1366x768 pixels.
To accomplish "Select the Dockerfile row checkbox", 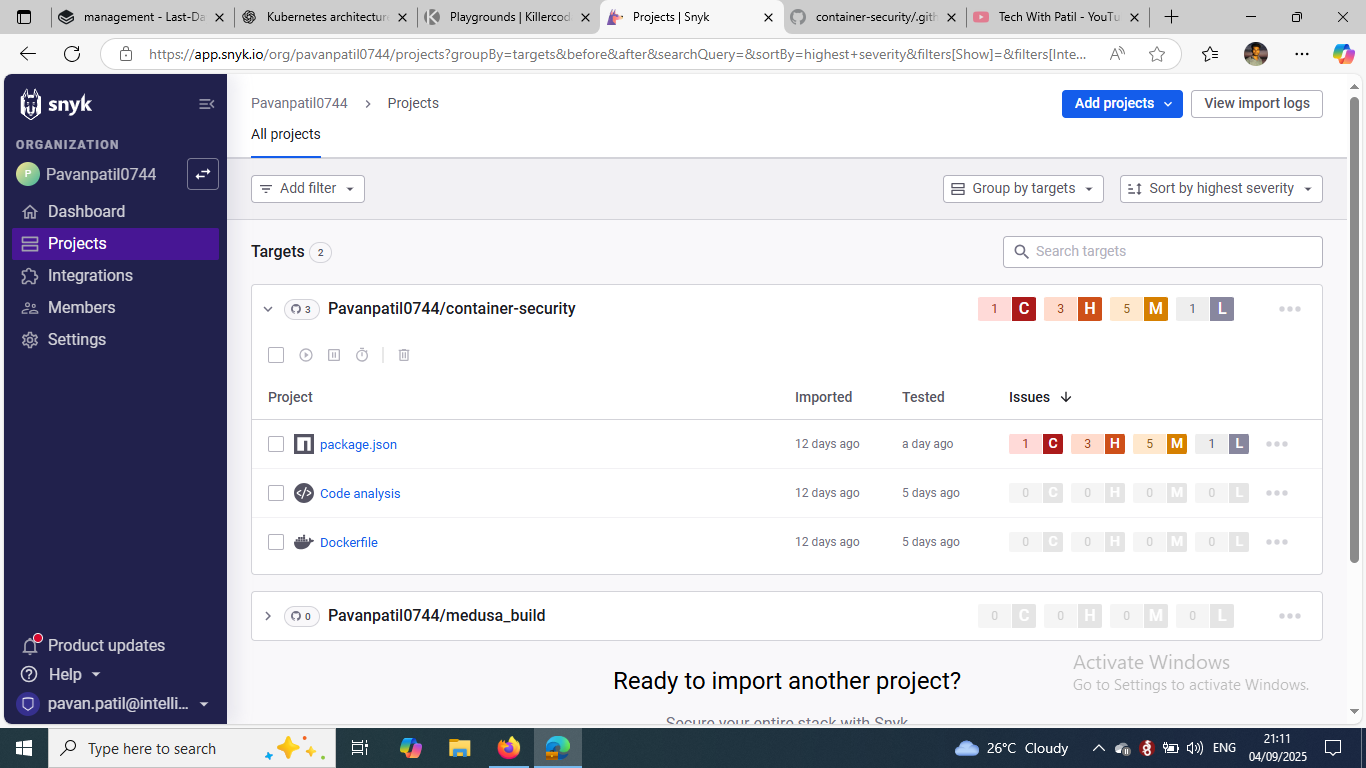I will (x=276, y=542).
